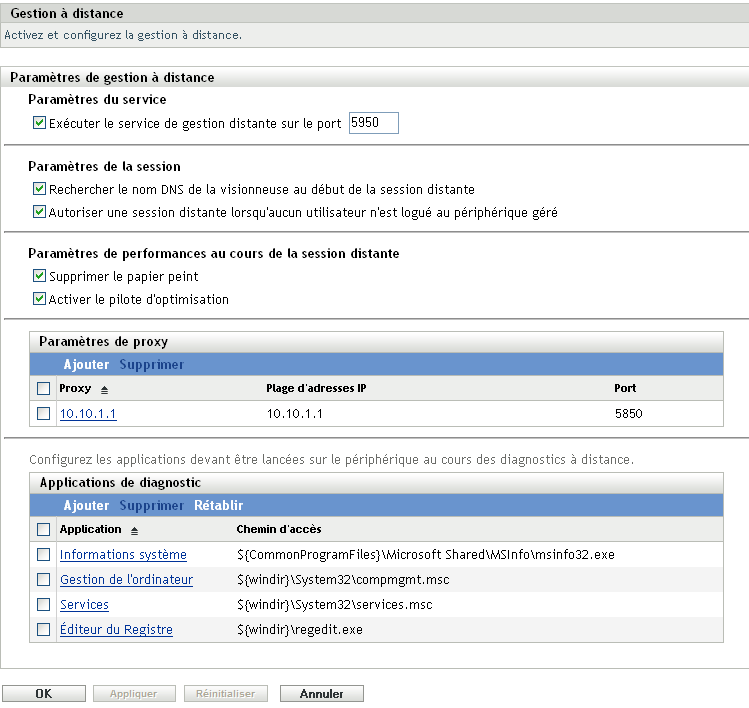749x708 pixels.
Task: Click the port field containing 5950
Action: point(374,123)
